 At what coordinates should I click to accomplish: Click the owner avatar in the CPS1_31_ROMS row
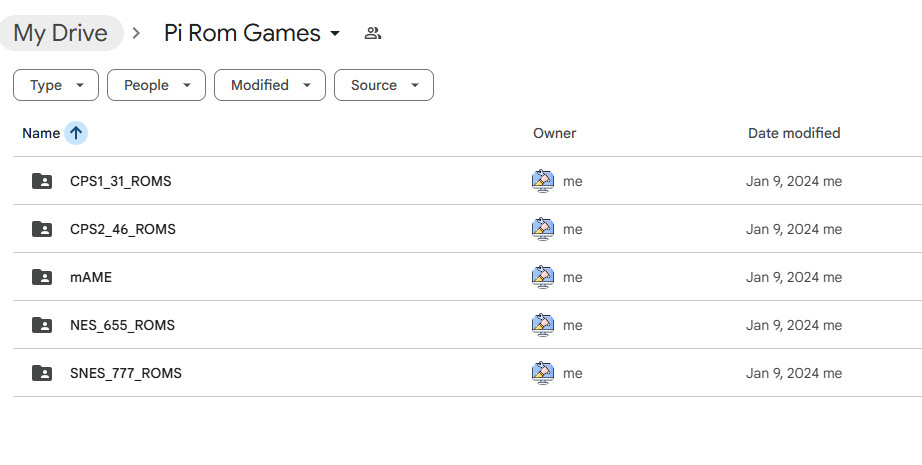(542, 181)
